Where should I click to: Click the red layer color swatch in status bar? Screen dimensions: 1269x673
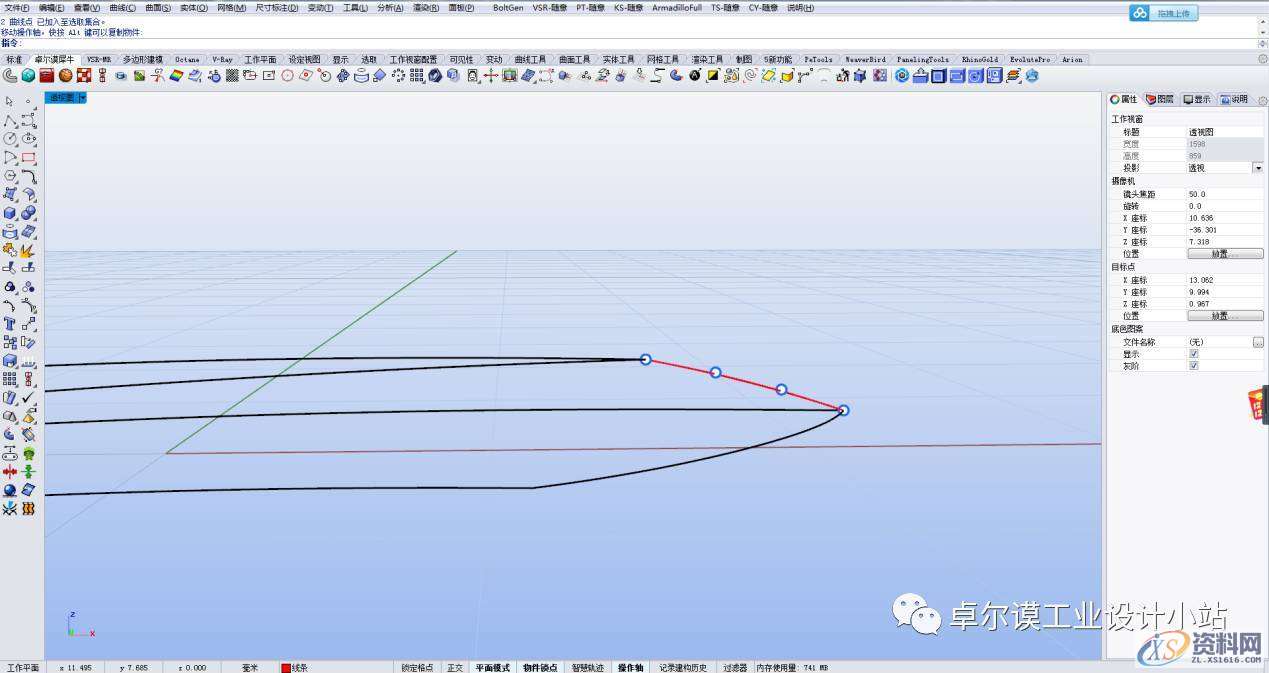[x=286, y=667]
